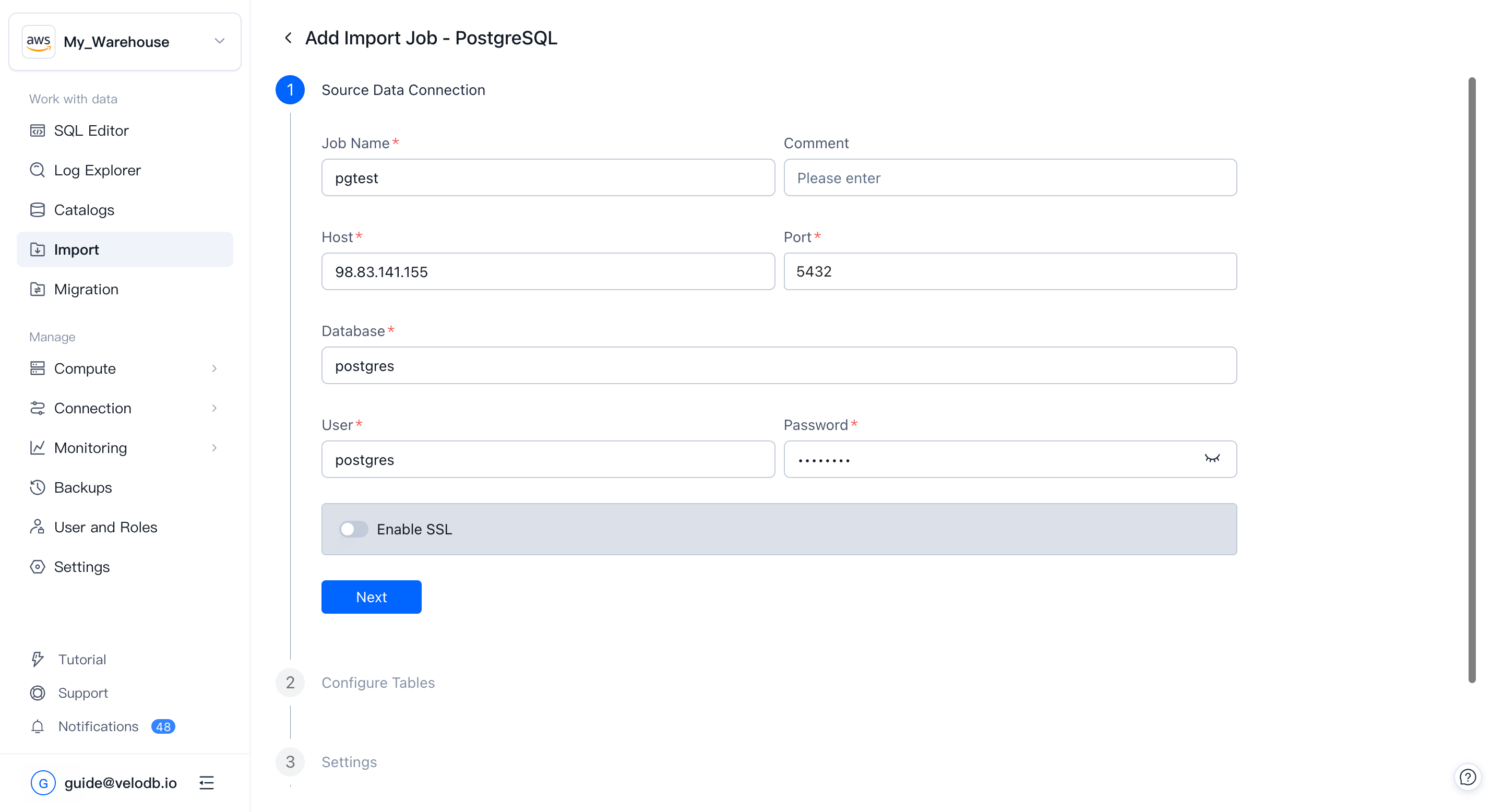
Task: Expand the Compute section
Action: click(x=85, y=368)
